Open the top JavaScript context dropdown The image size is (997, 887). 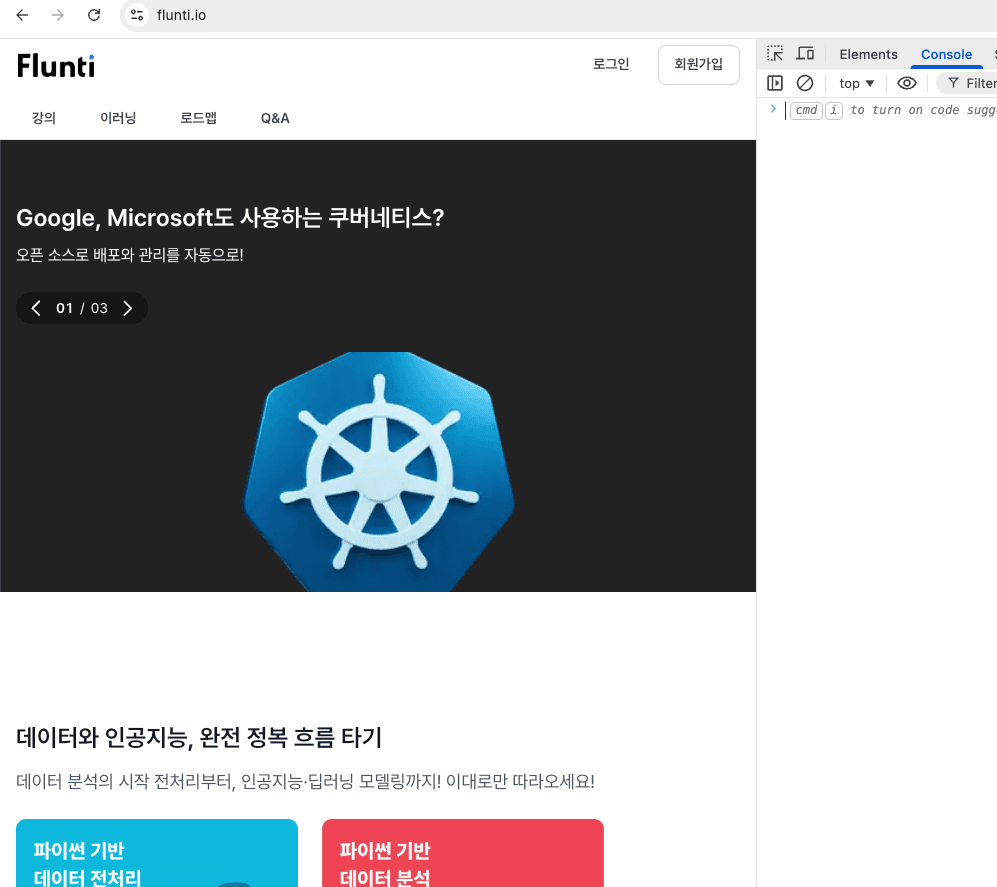click(856, 83)
